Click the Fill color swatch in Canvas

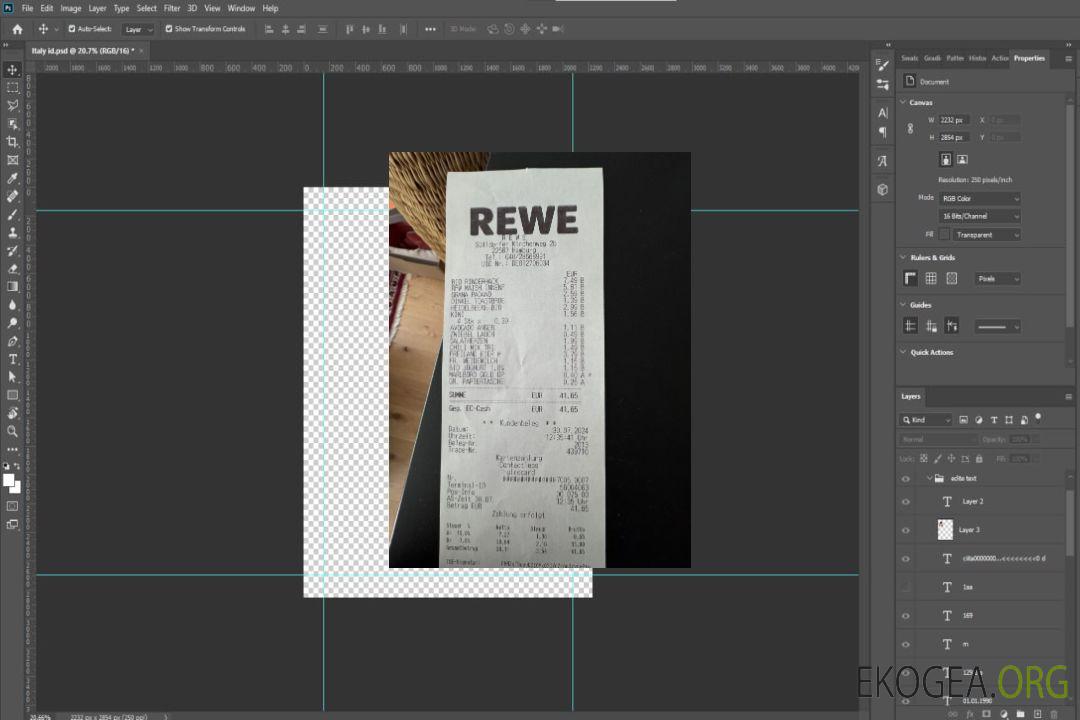pyautogui.click(x=944, y=235)
